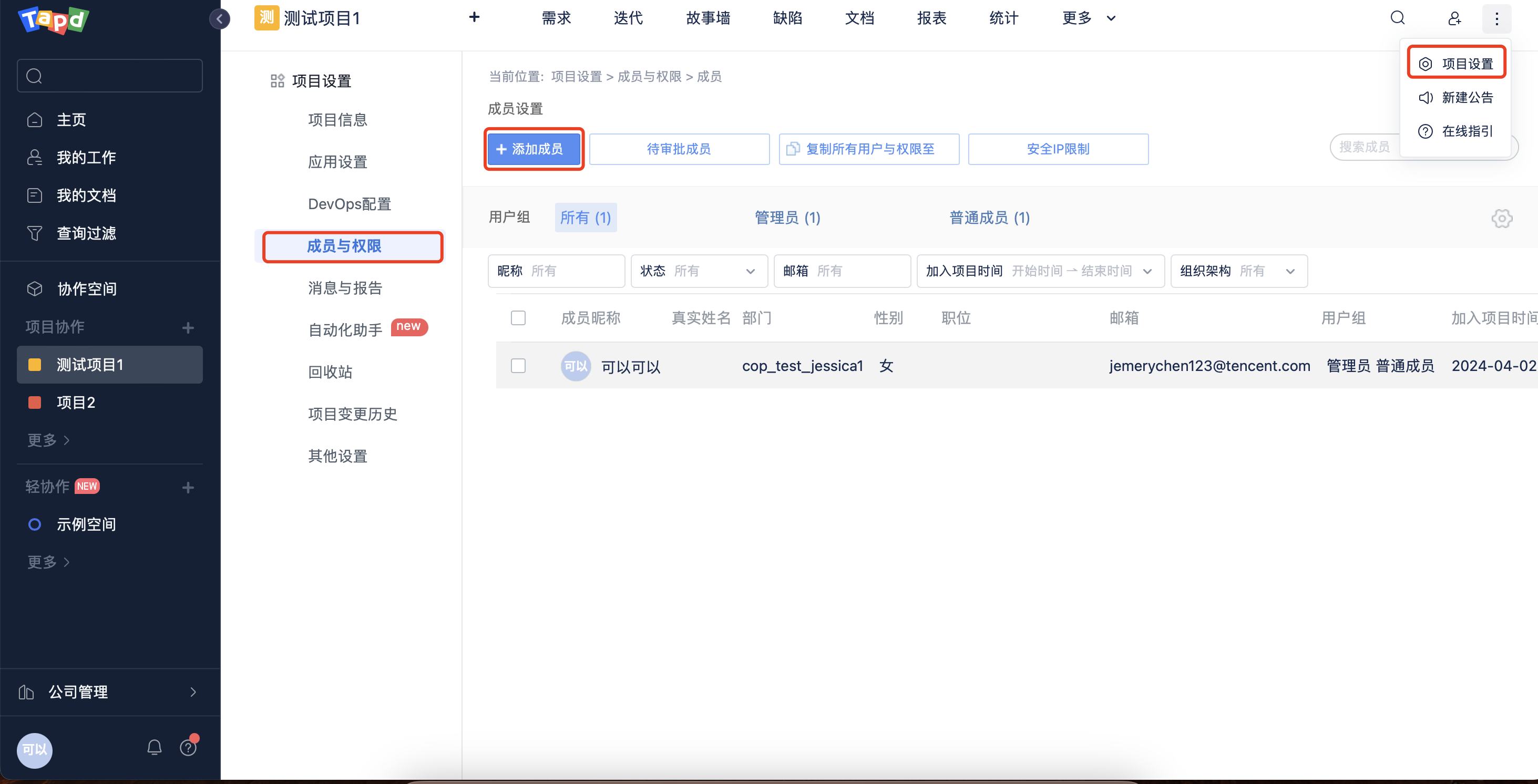This screenshot has height=784, width=1538.
Task: Switch to 统计 tab
Action: tap(1003, 18)
